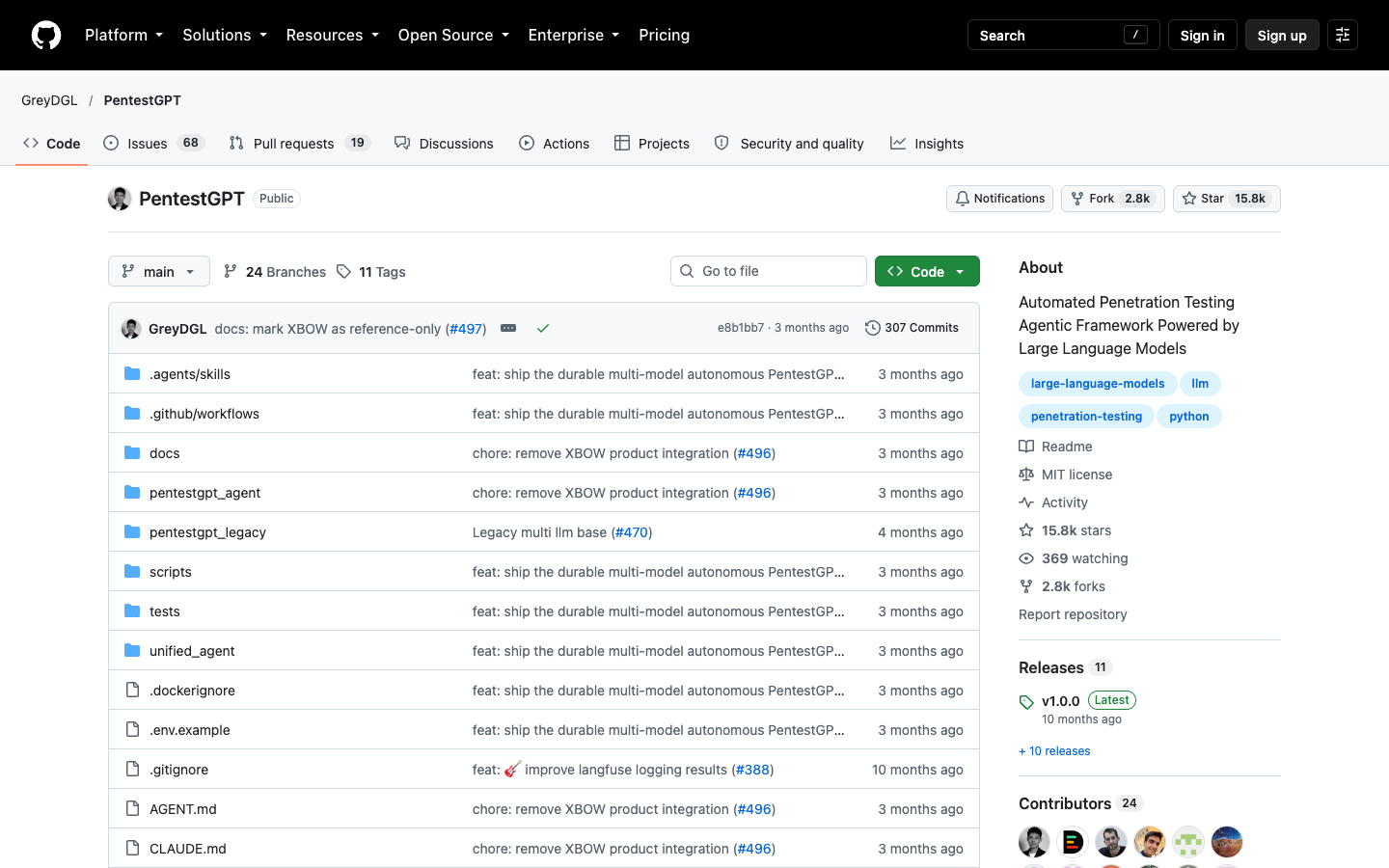Expand the Open Source menu

point(453,35)
